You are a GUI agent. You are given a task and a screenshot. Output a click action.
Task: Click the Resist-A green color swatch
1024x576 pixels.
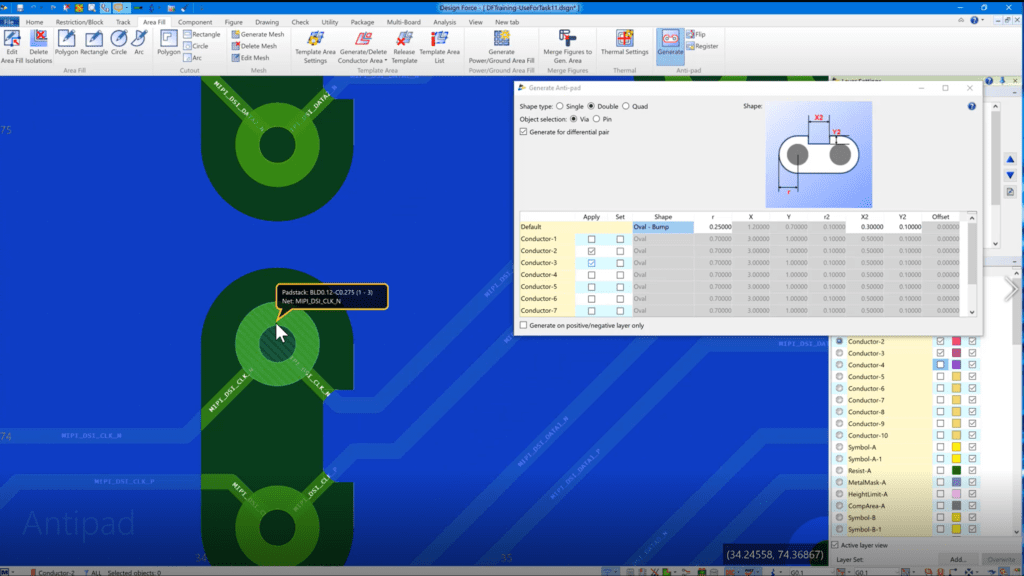pos(956,471)
